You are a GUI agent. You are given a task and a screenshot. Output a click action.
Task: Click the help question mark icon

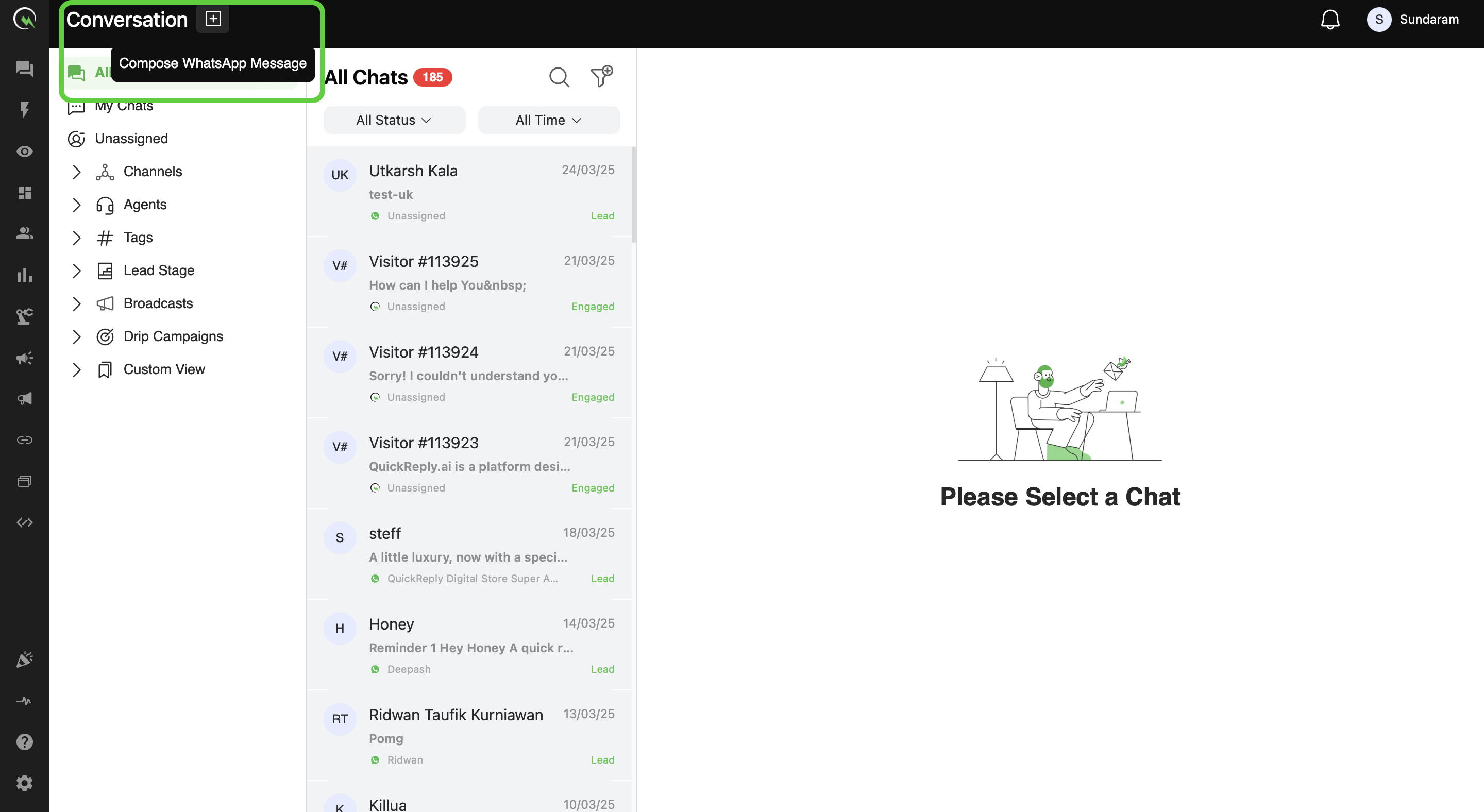24,742
